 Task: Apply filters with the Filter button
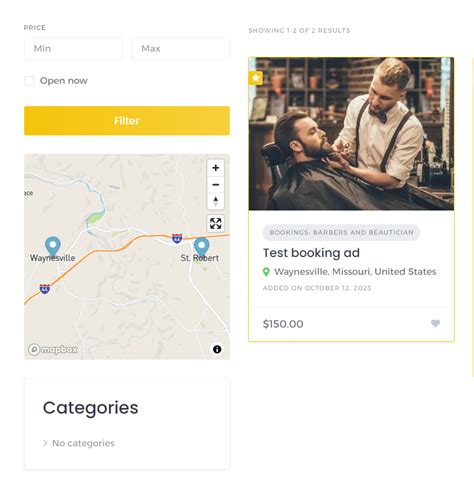(x=127, y=121)
